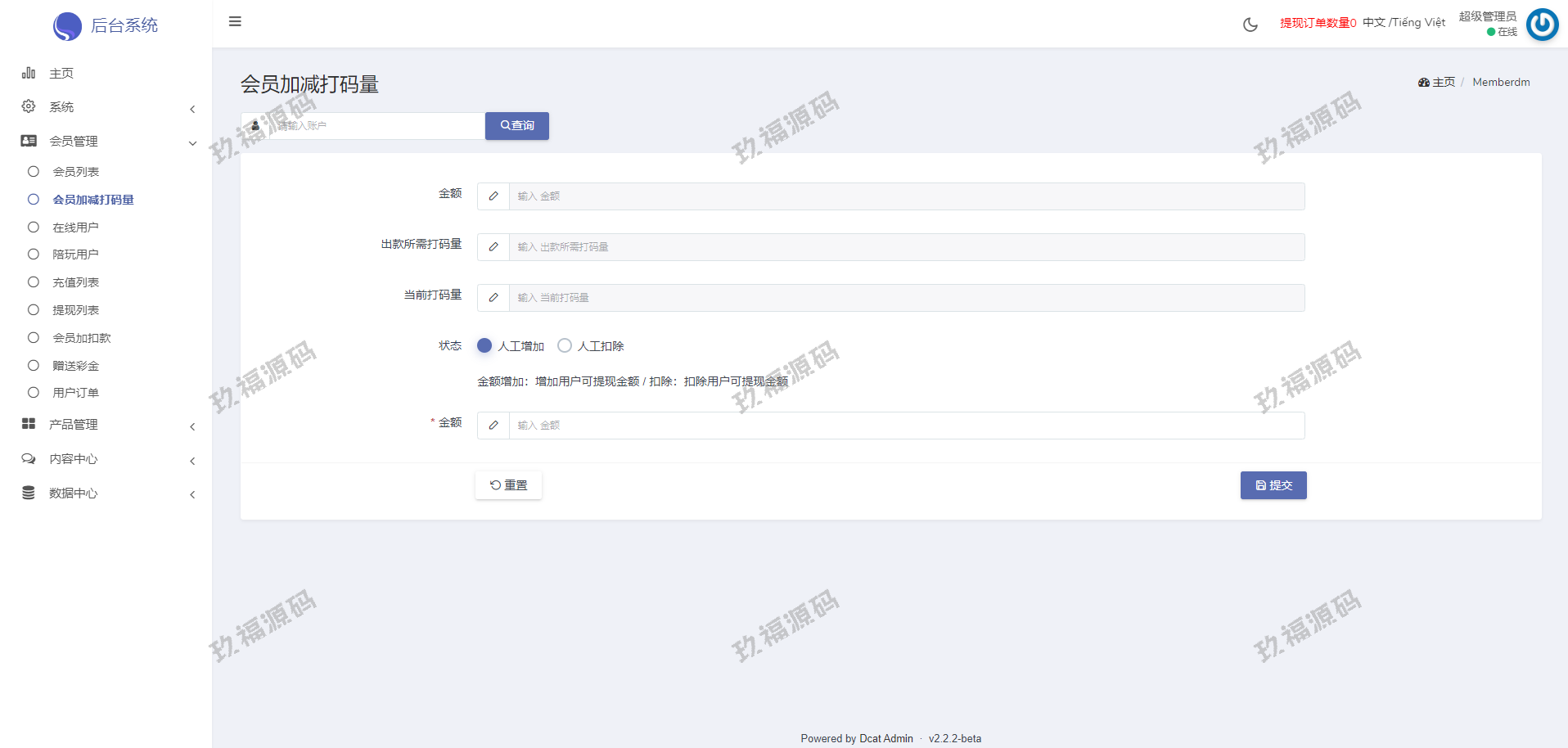Collapse the 会员管理 menu section
The image size is (1568, 748).
tap(192, 142)
